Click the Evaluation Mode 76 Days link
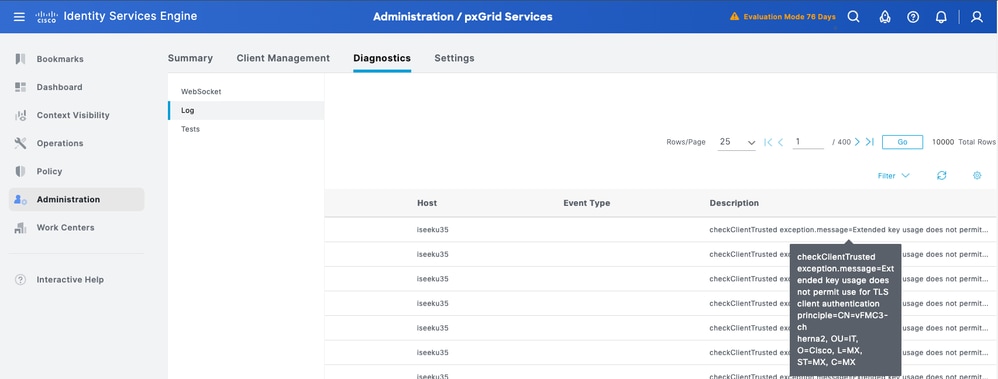 pos(789,17)
